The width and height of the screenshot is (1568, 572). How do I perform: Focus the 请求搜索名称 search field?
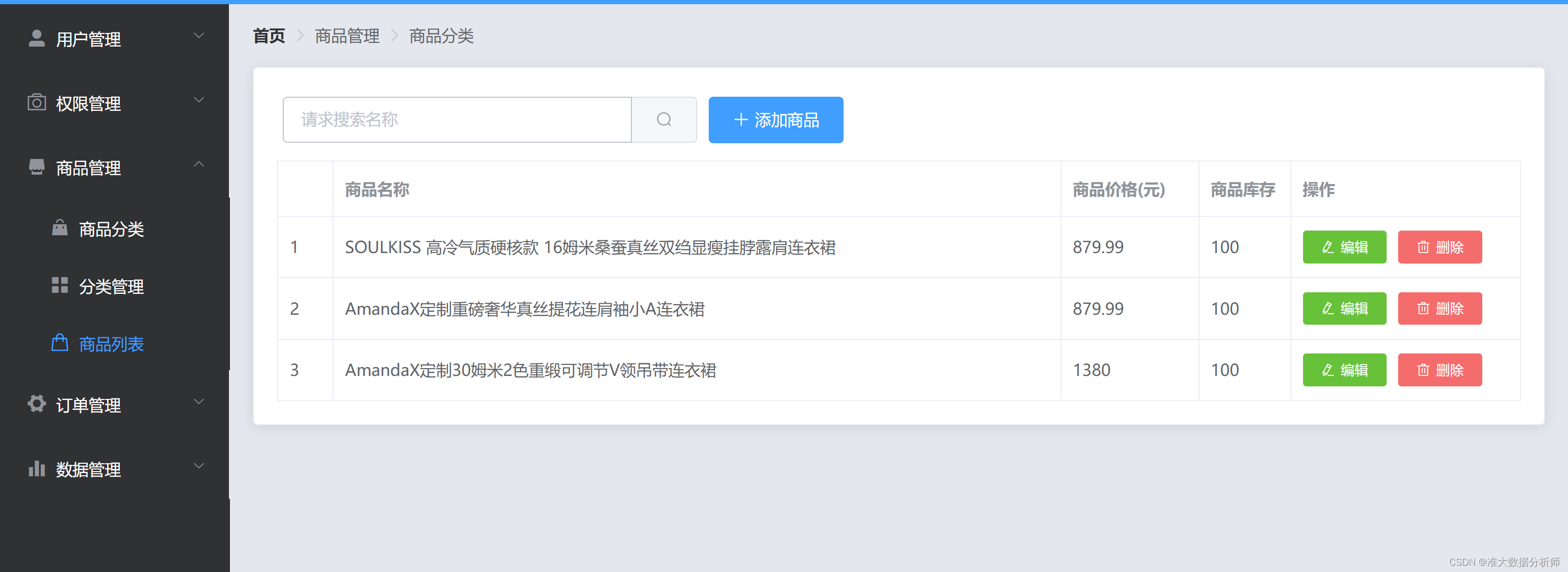click(457, 119)
